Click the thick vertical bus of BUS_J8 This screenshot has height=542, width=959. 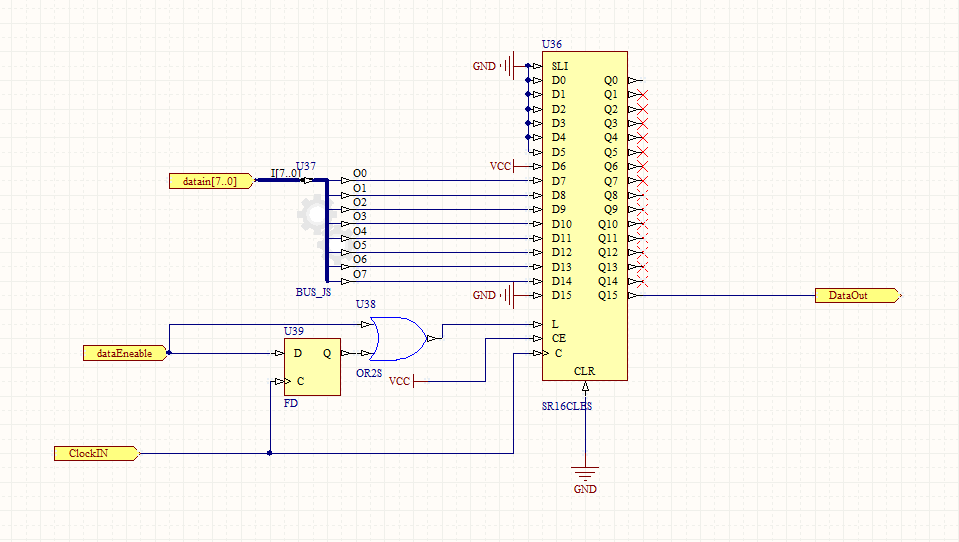coord(327,230)
